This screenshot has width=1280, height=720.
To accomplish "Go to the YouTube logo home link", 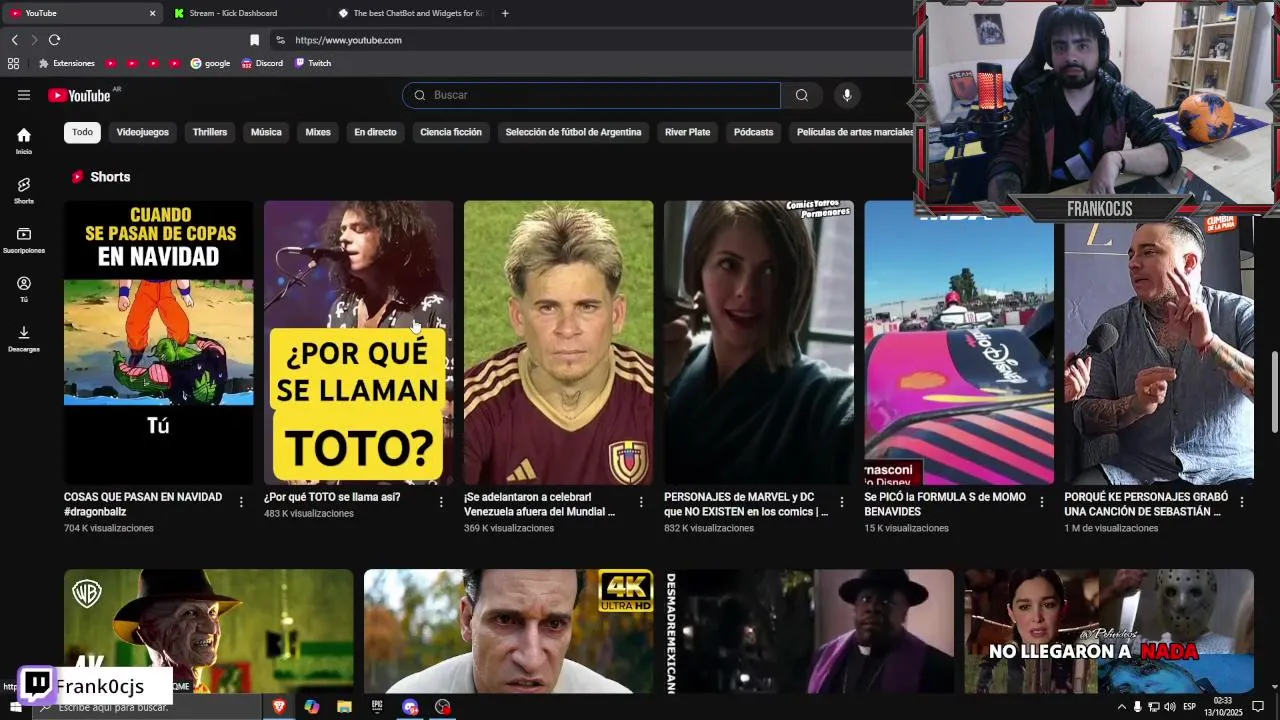I will [x=79, y=95].
